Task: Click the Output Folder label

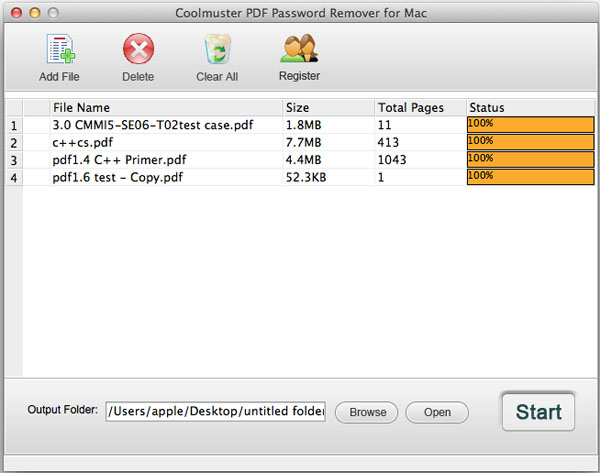Action: click(63, 410)
